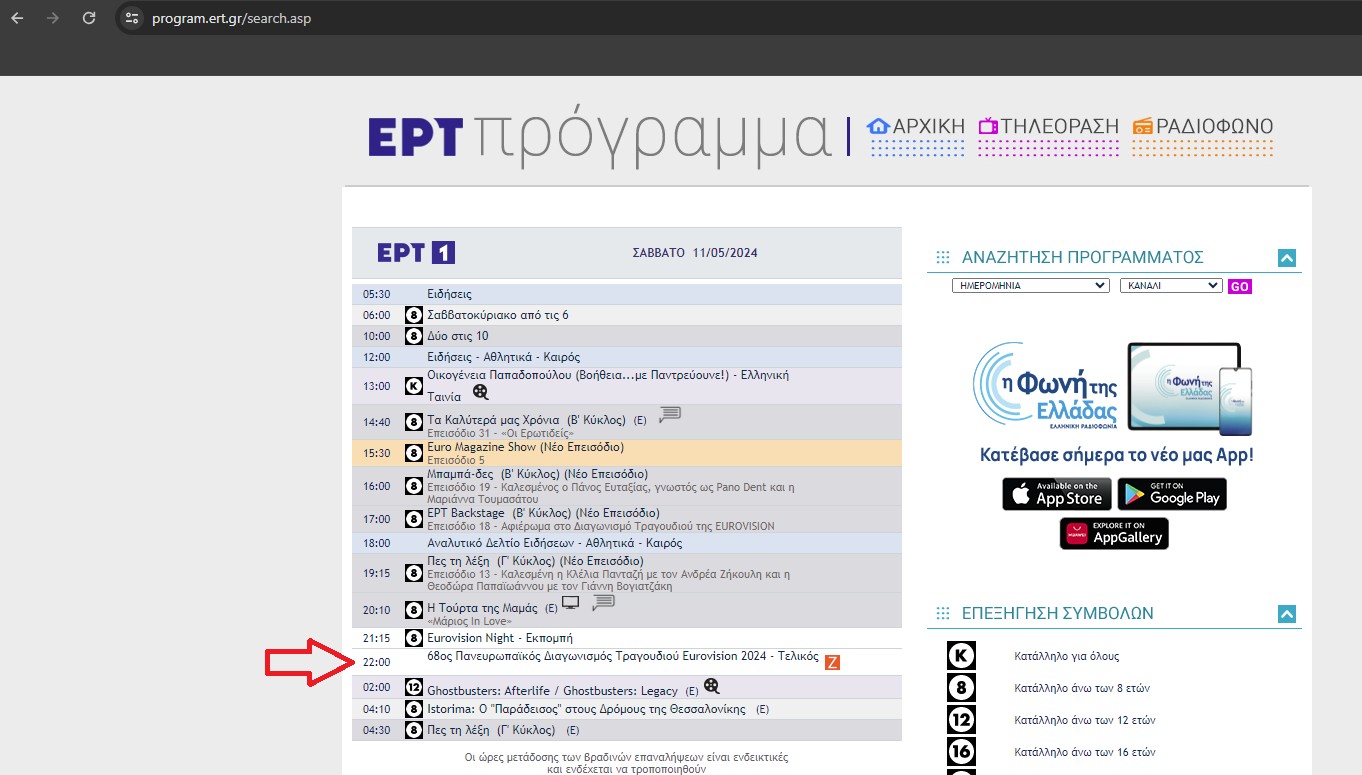Collapse the ΕΠΕΞΗΓΗΣΗ ΣΥΜΒΟΛΩΝ panel arrow

click(1287, 614)
